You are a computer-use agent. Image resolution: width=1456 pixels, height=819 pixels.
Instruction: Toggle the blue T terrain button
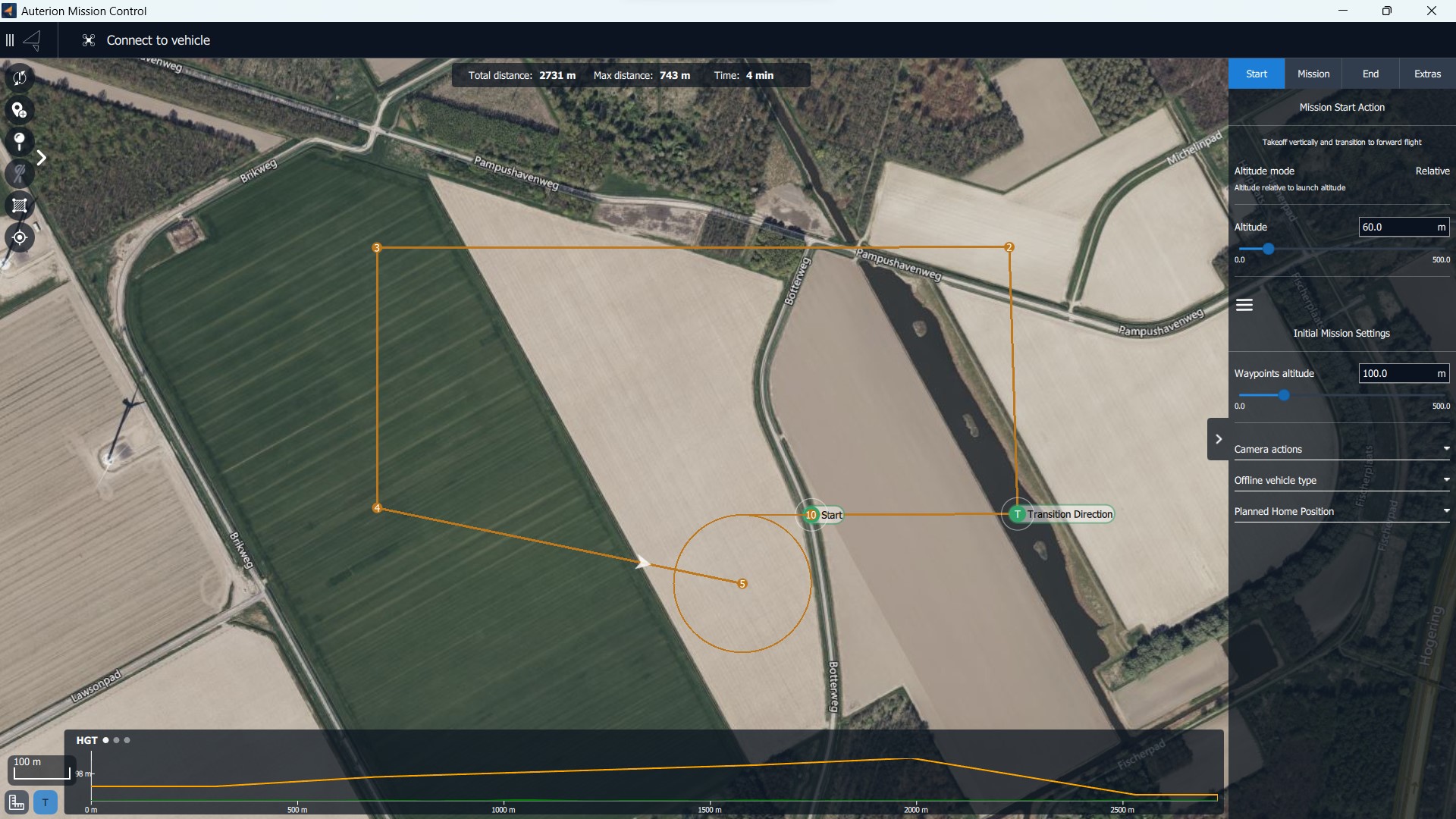coord(45,802)
